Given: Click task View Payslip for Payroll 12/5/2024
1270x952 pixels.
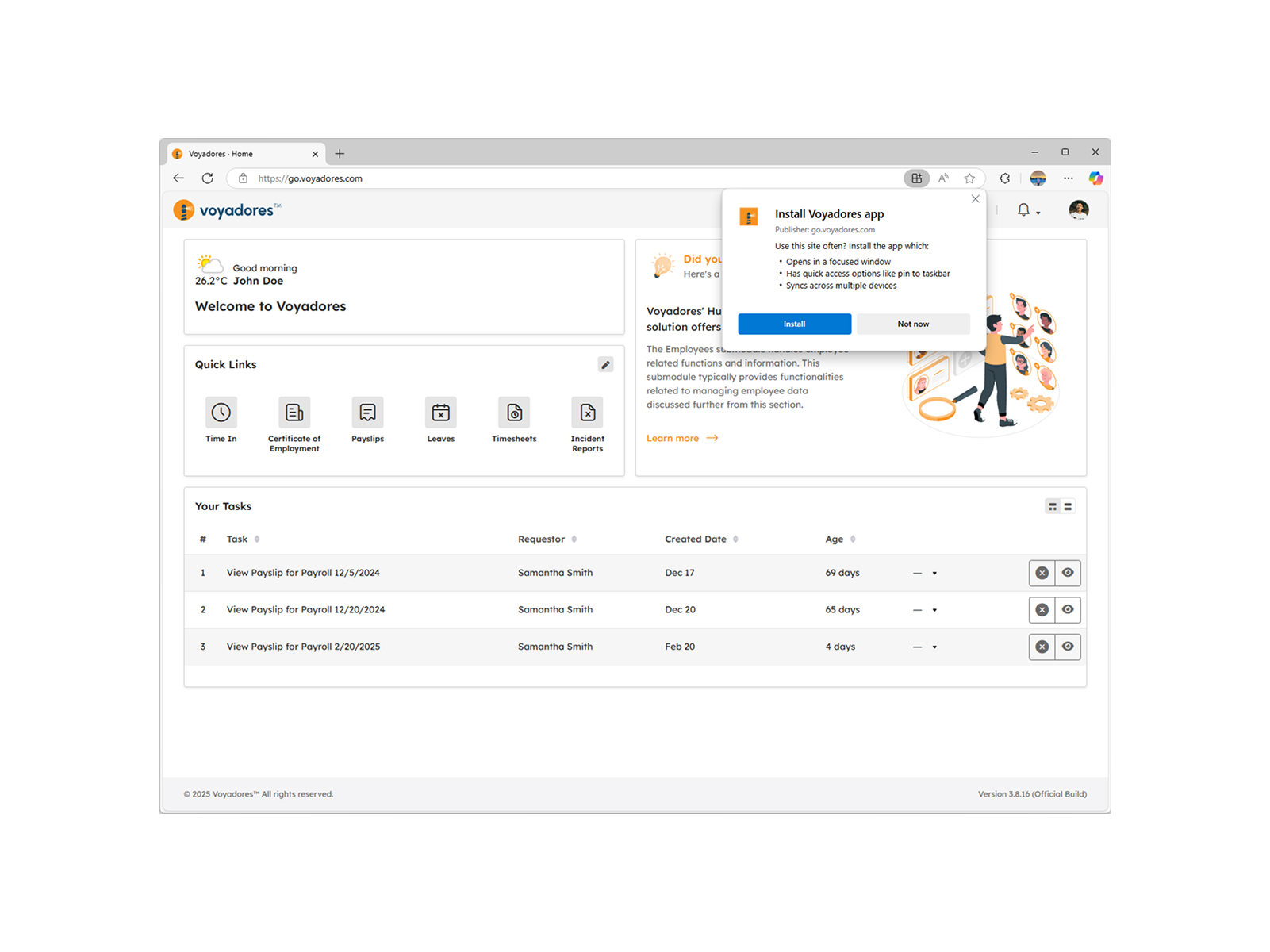Looking at the screenshot, I should (303, 573).
